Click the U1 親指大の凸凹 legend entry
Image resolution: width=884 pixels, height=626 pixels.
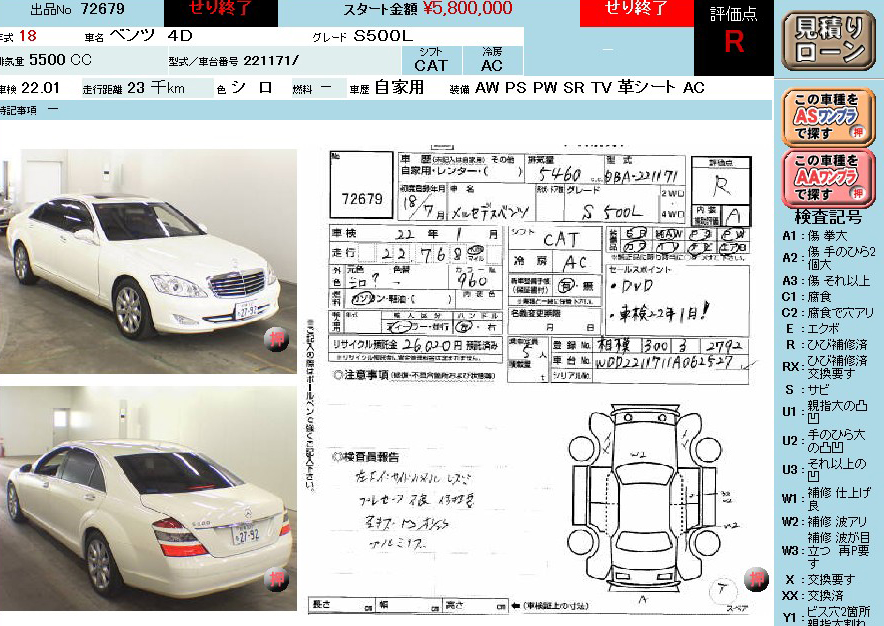click(825, 412)
